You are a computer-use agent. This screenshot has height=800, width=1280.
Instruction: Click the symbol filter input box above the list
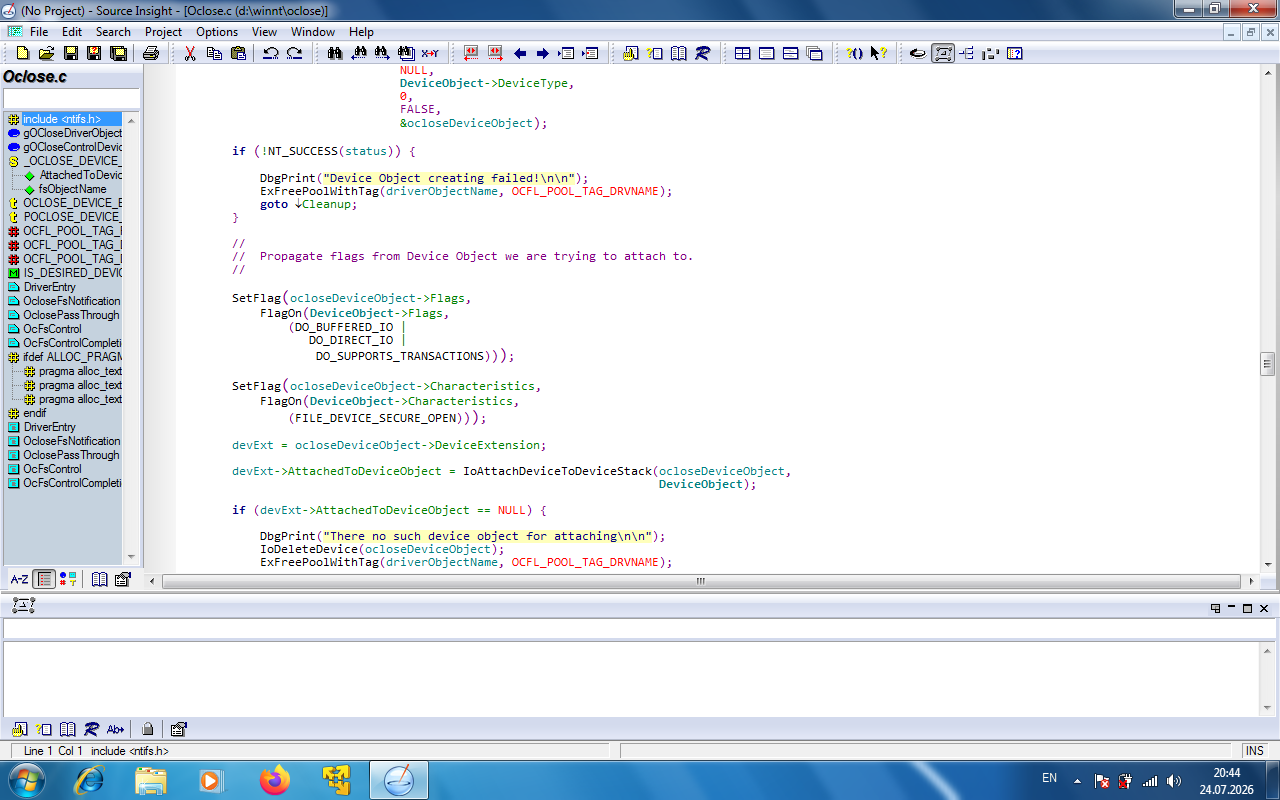71,98
